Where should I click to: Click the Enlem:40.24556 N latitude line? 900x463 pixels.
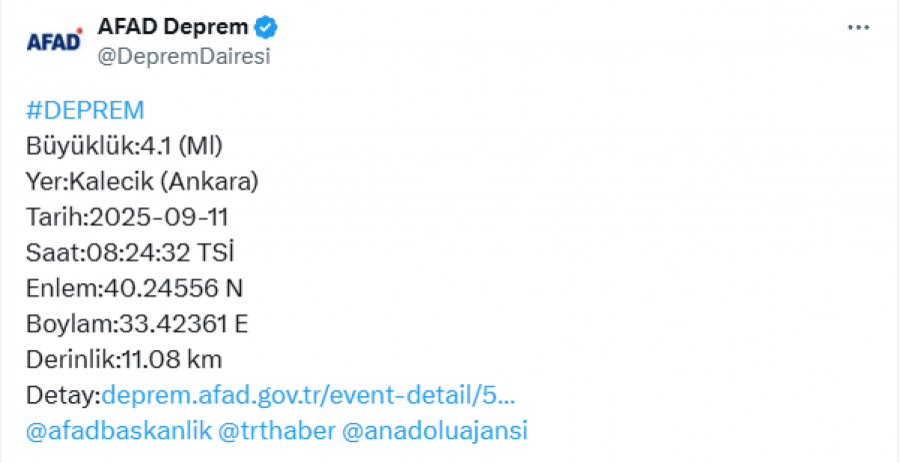134,289
